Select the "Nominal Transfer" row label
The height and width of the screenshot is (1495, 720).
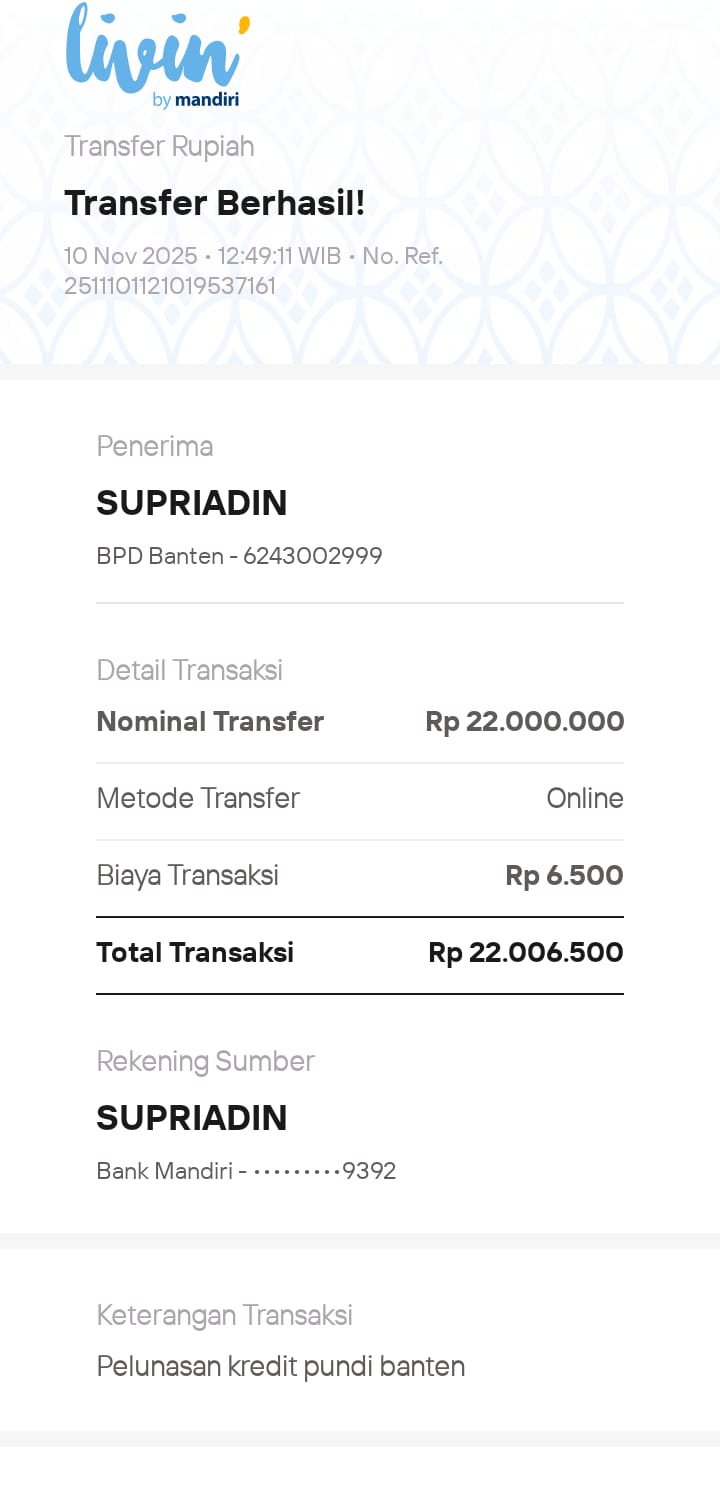click(210, 722)
